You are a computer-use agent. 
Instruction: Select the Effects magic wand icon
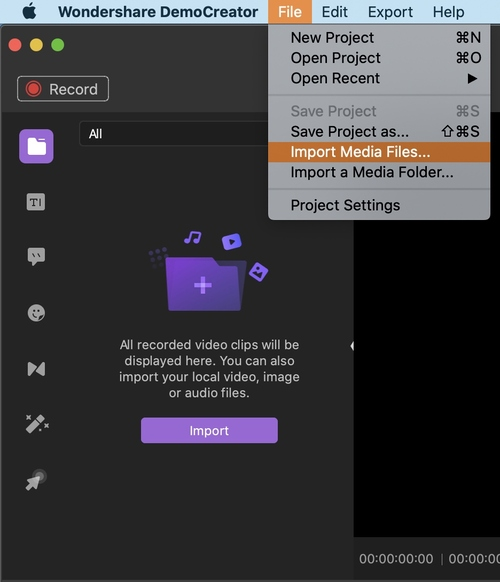pyautogui.click(x=37, y=424)
